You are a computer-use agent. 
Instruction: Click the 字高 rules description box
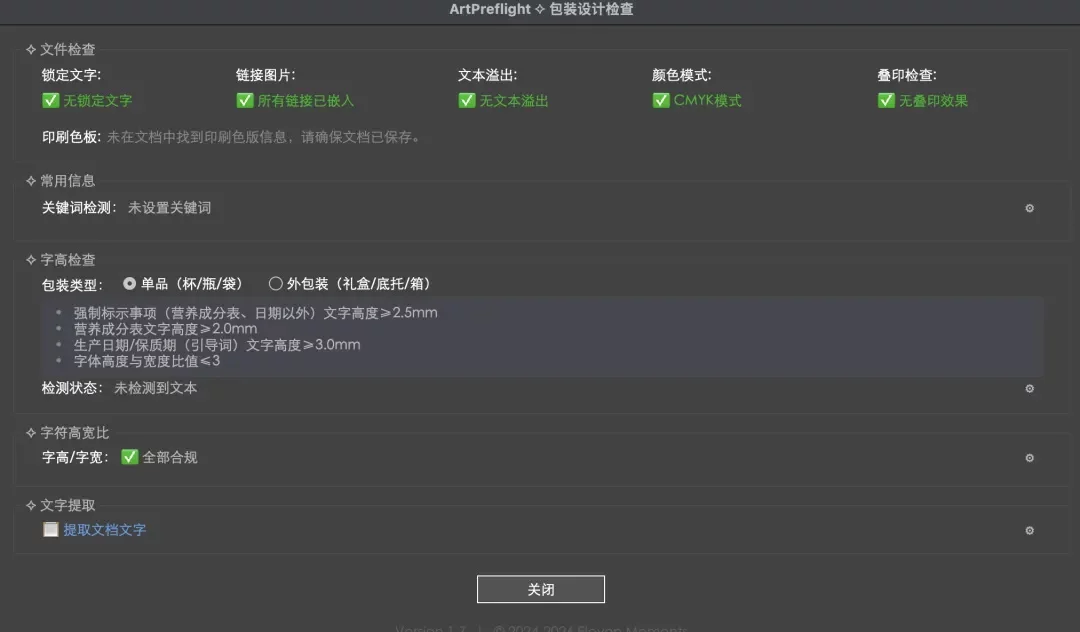click(x=542, y=337)
